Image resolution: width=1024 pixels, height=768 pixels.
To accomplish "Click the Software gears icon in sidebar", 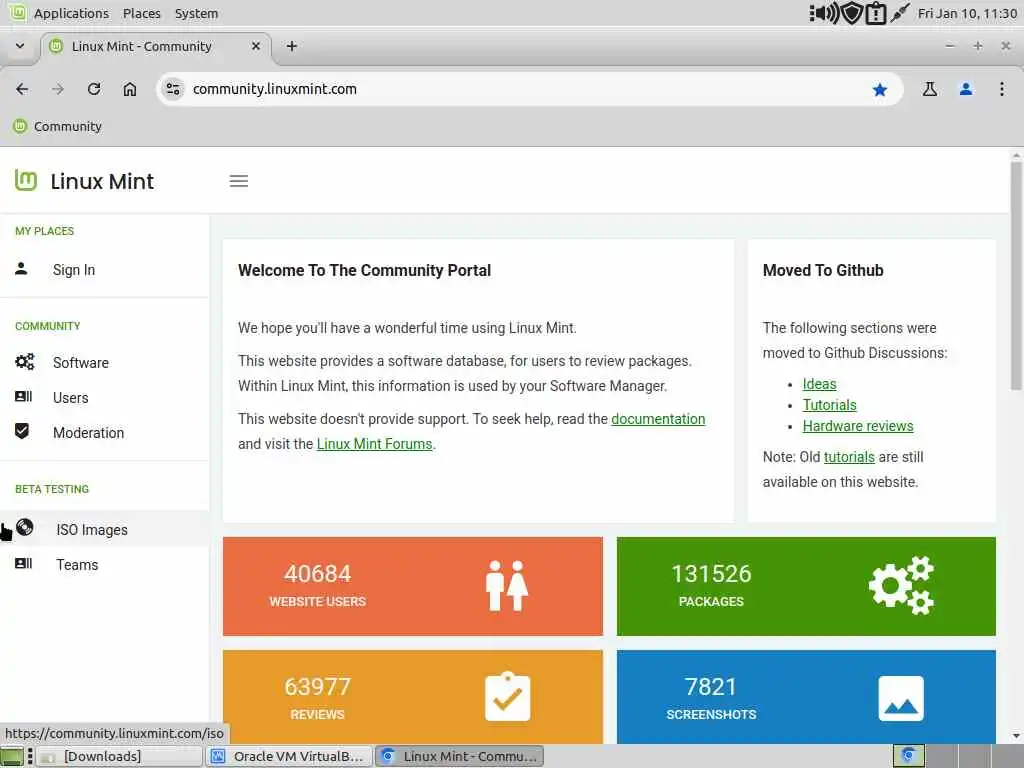I will tap(25, 362).
